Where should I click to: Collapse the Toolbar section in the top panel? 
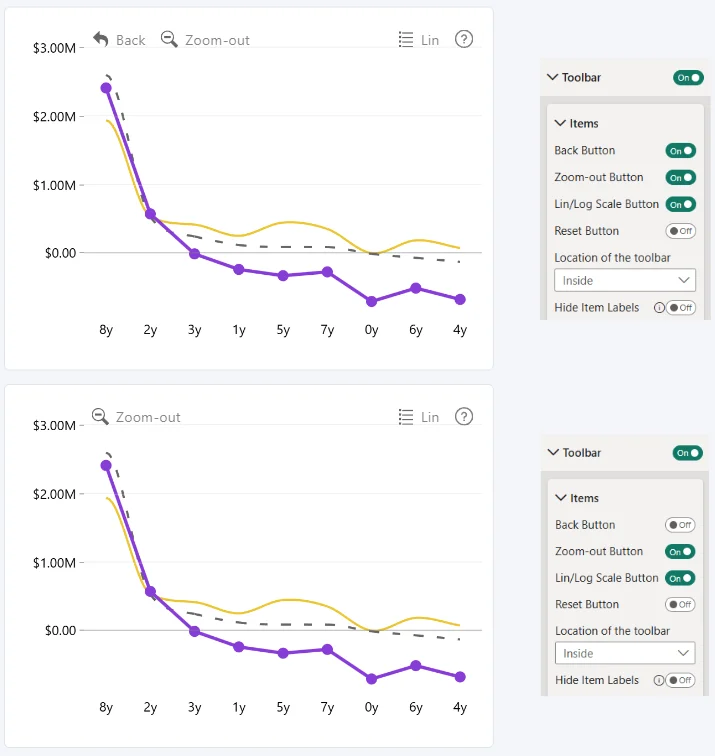click(x=553, y=77)
